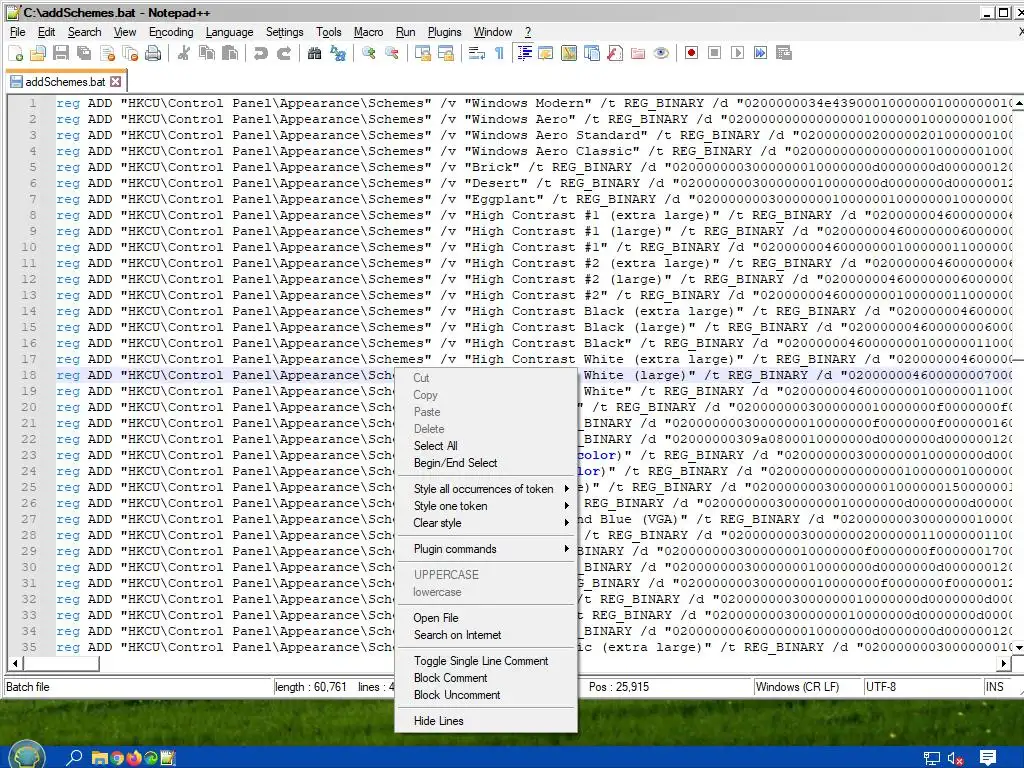Toggle synchronize horizontal scrolling icon
The height and width of the screenshot is (768, 1024).
click(446, 54)
